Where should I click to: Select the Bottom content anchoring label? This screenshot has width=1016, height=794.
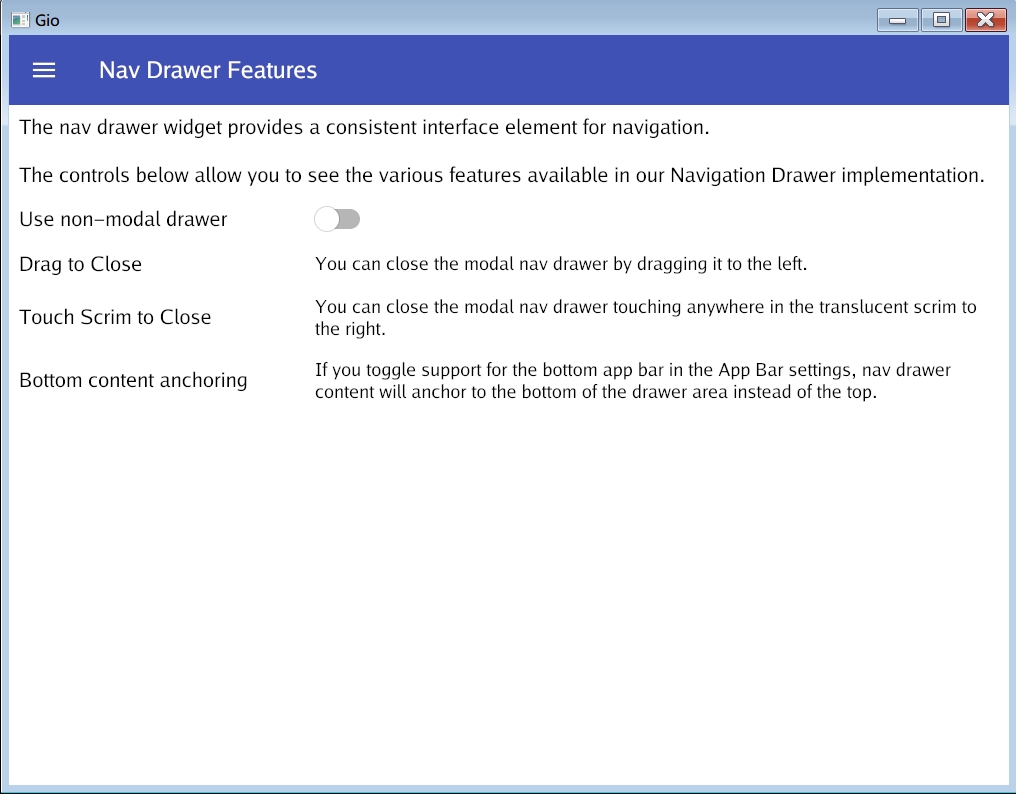133,381
